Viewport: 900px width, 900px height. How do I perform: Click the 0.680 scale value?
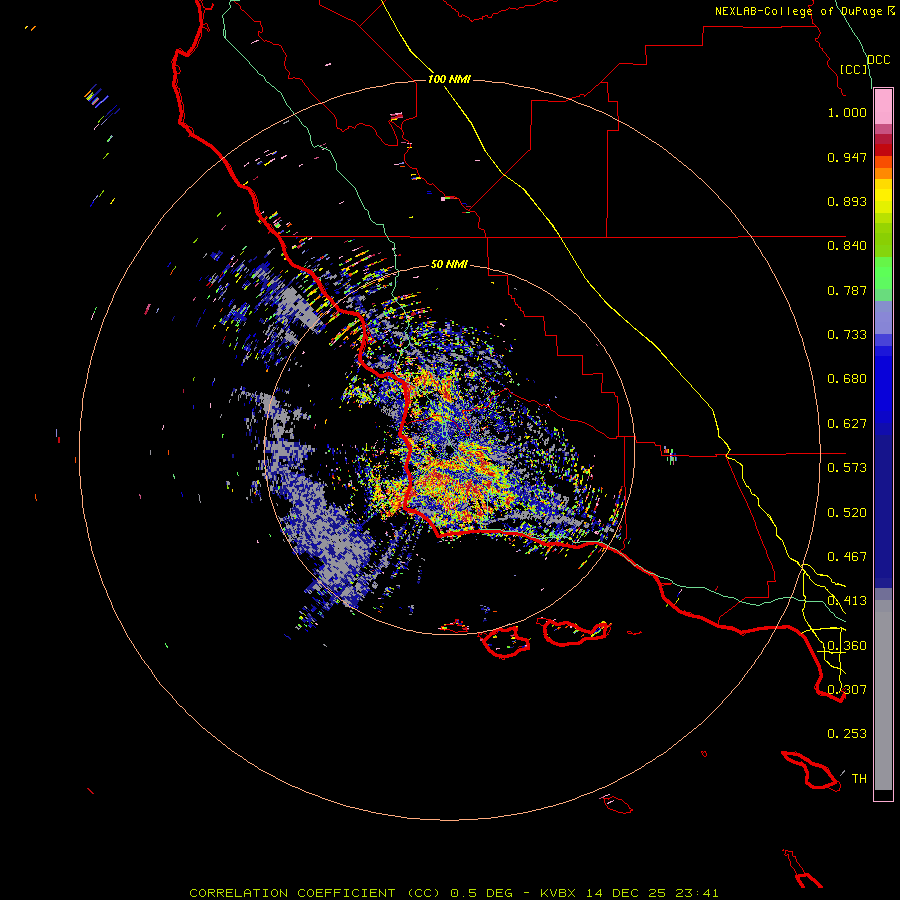pos(847,379)
